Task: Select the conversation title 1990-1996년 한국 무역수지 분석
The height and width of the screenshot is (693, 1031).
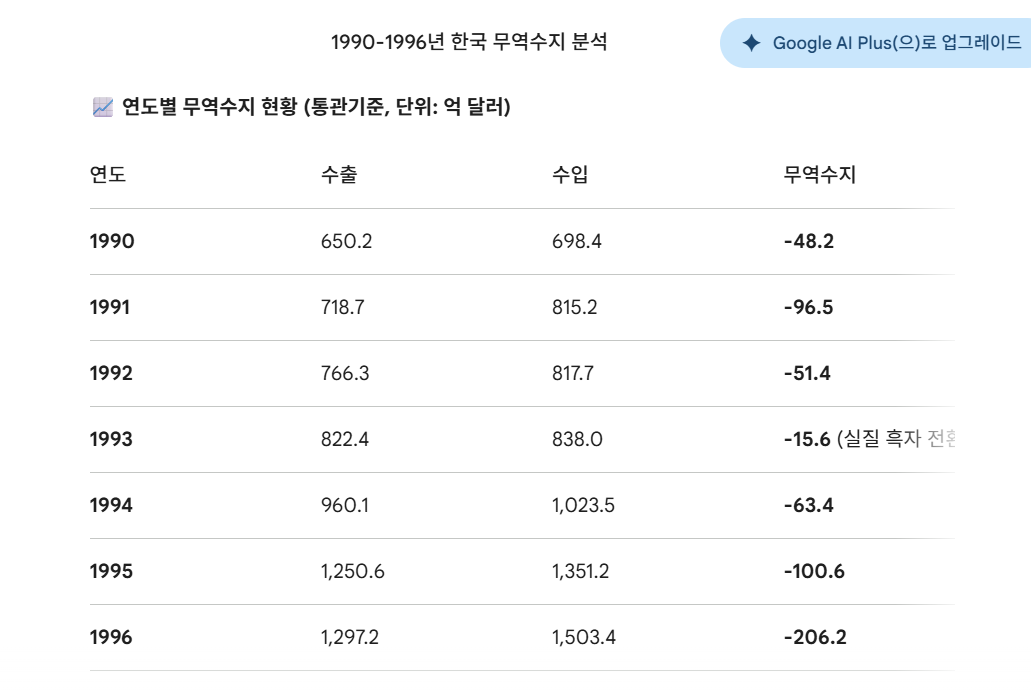Action: tap(468, 42)
